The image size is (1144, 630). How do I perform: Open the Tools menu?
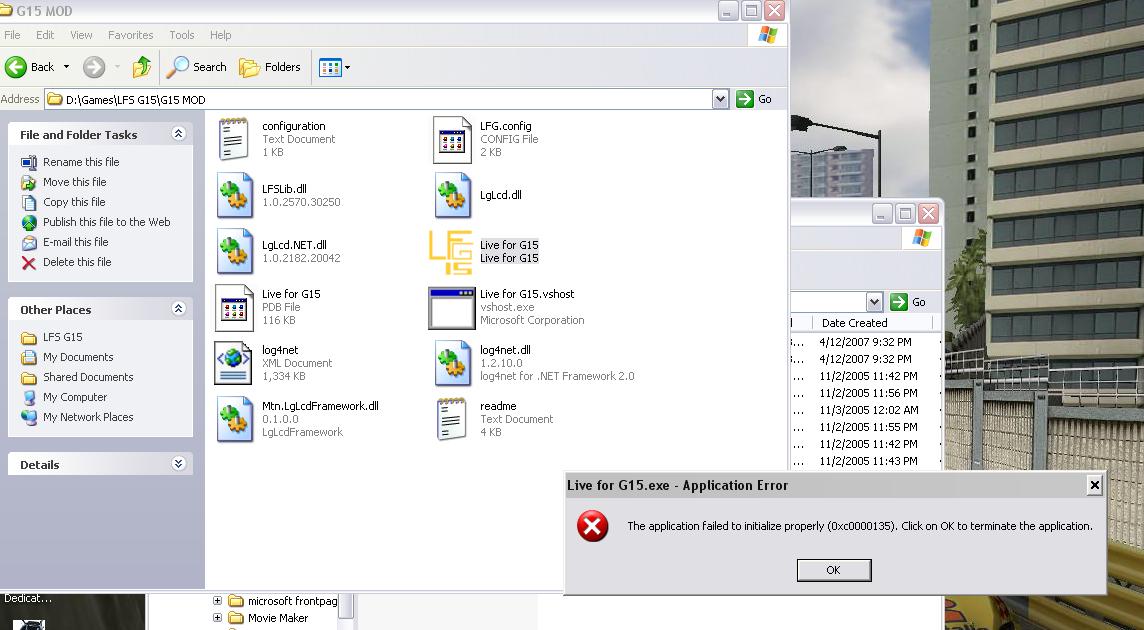[x=182, y=35]
